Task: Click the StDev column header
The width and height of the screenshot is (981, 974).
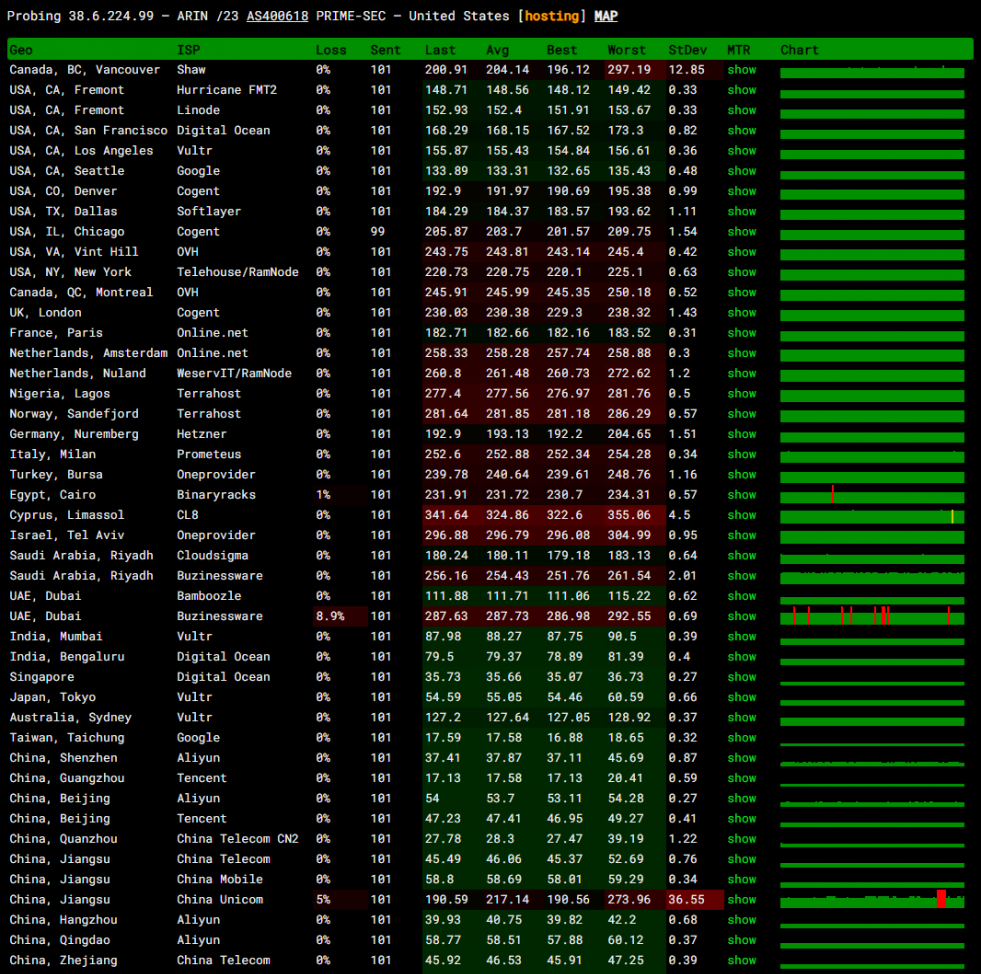Action: (688, 50)
